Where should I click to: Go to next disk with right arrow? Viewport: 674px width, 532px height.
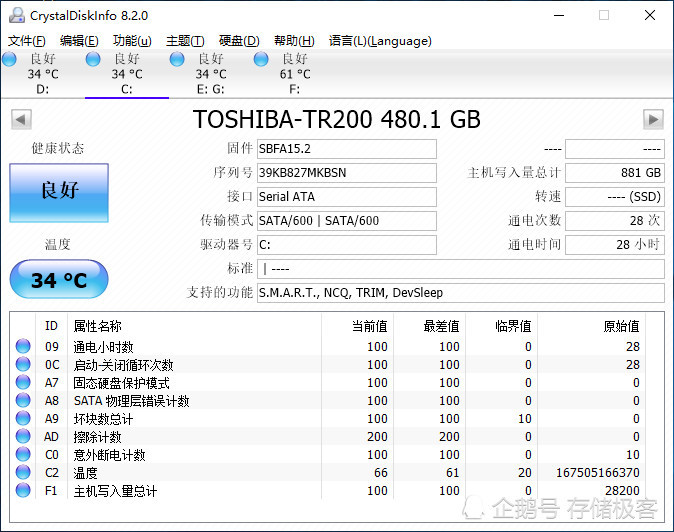[x=653, y=119]
